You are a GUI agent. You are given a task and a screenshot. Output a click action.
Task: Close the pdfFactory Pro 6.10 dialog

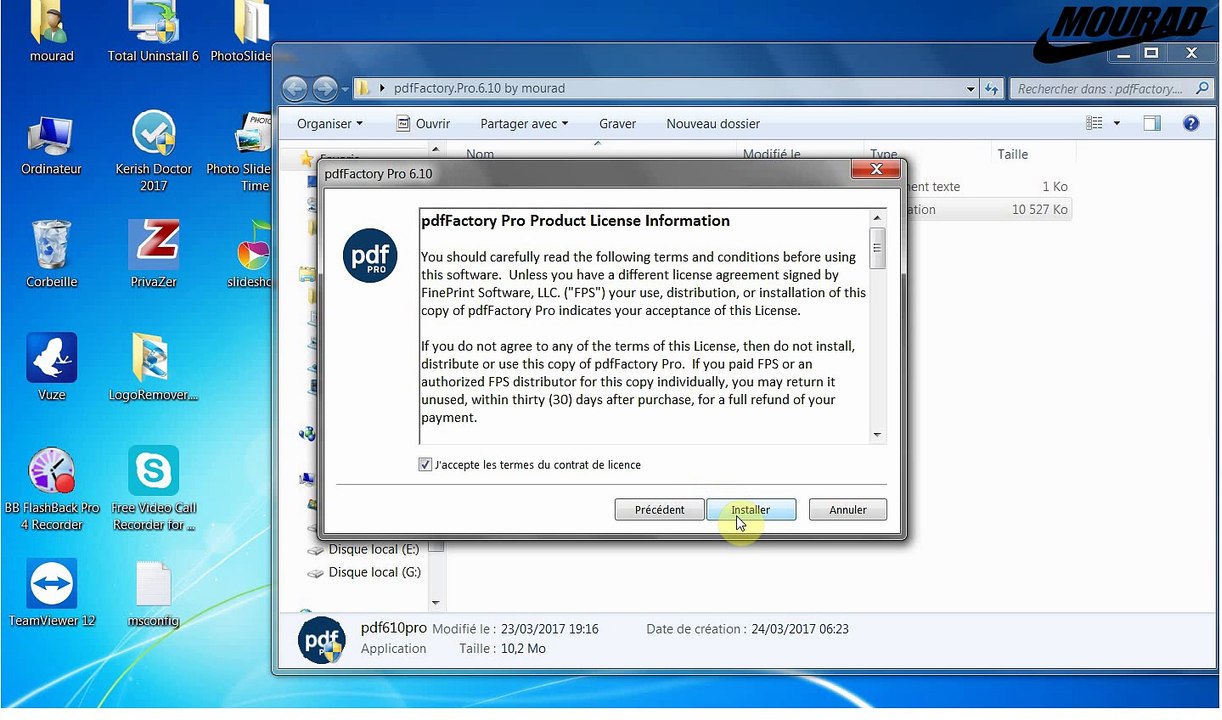875,170
